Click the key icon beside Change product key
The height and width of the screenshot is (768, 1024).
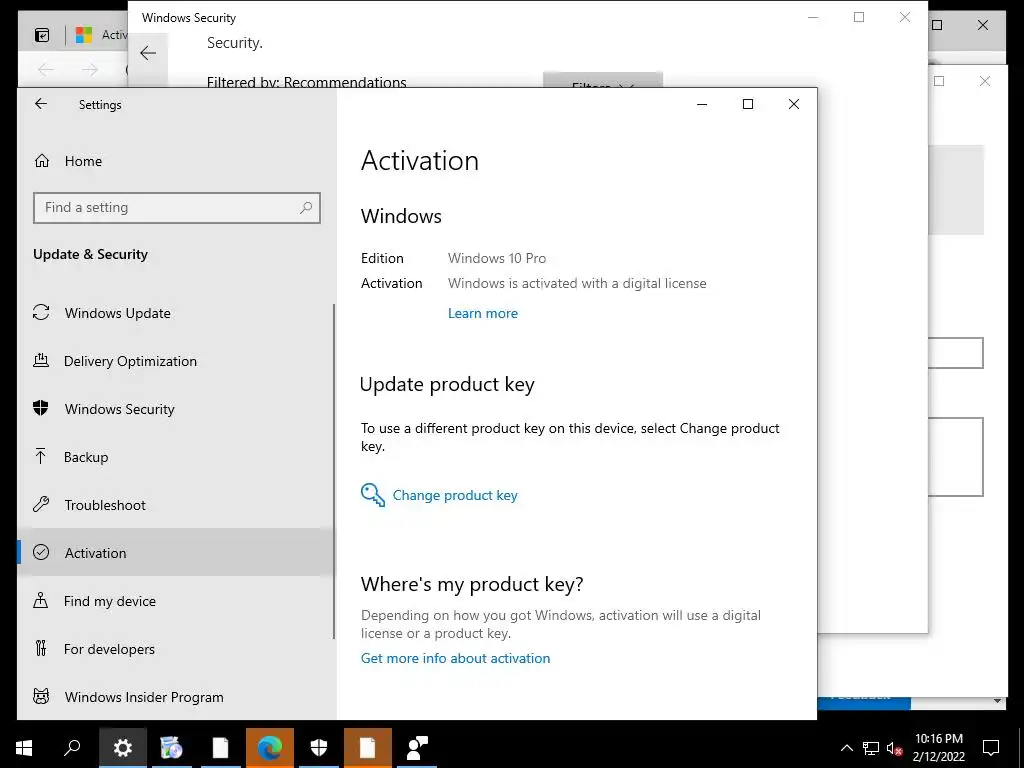(x=372, y=495)
